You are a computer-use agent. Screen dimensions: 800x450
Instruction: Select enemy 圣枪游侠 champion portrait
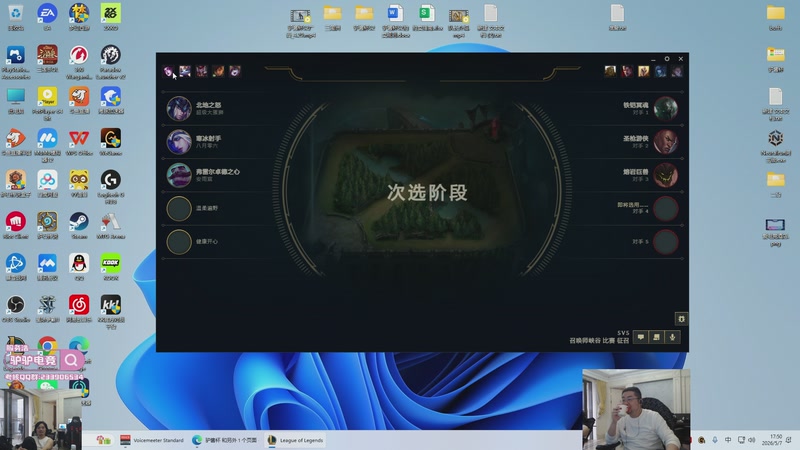pyautogui.click(x=666, y=141)
